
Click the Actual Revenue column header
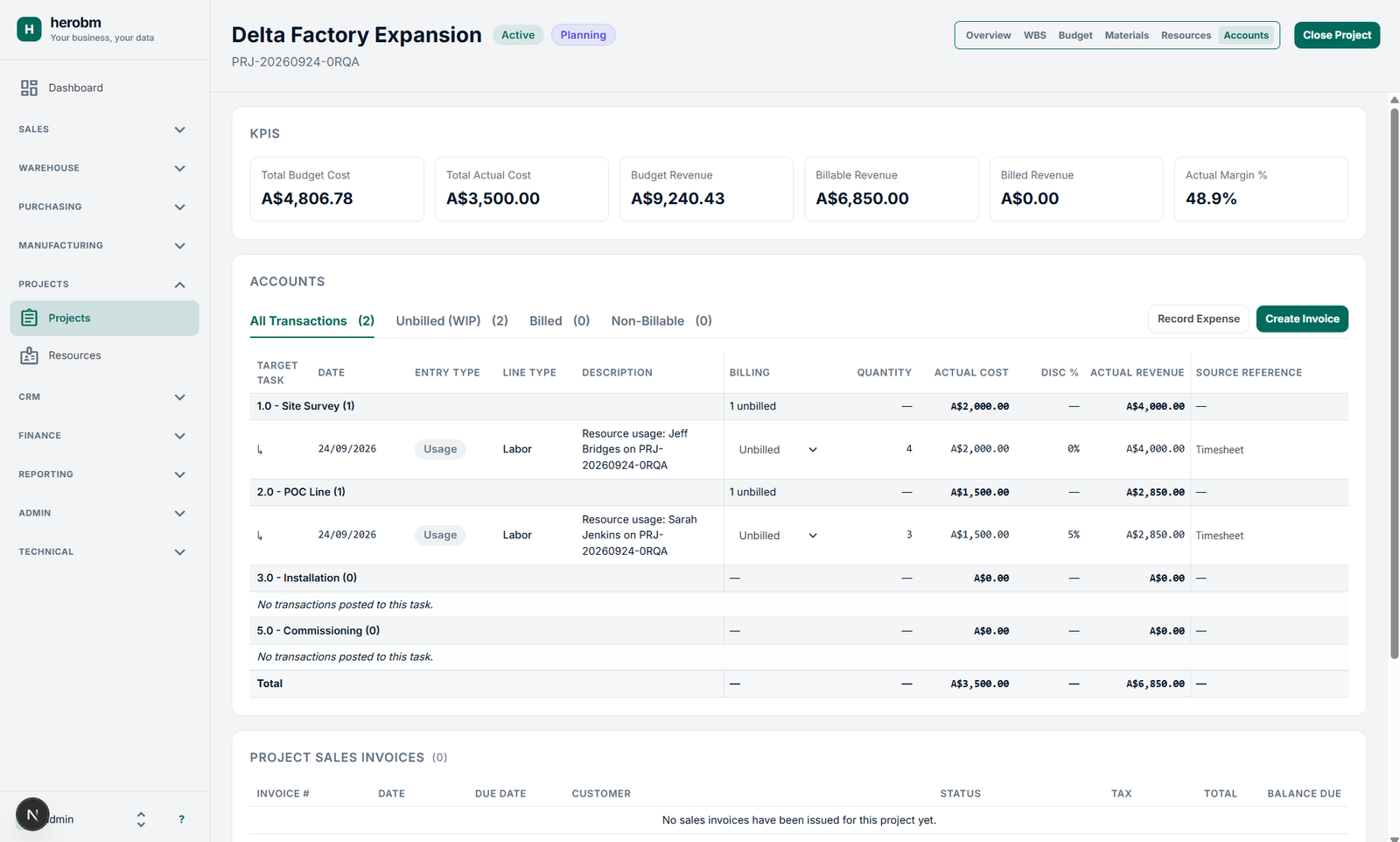(x=1137, y=373)
